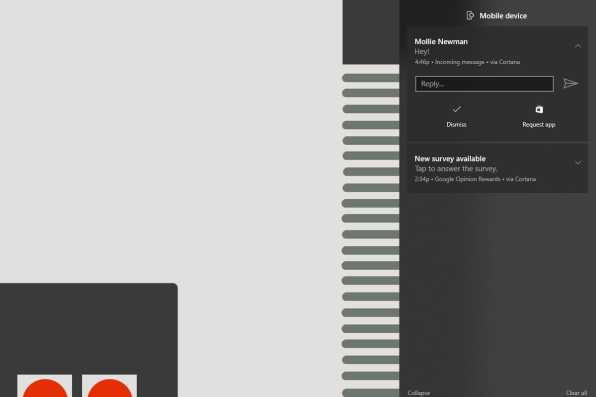
Task: Expand the New survey available notification
Action: [x=578, y=163]
